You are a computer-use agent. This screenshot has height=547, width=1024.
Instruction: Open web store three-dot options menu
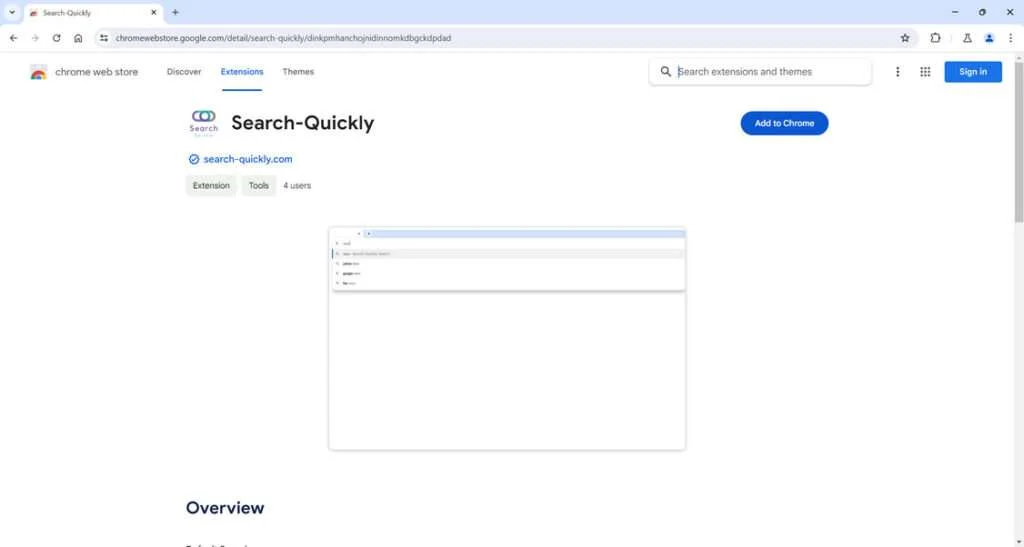point(897,72)
